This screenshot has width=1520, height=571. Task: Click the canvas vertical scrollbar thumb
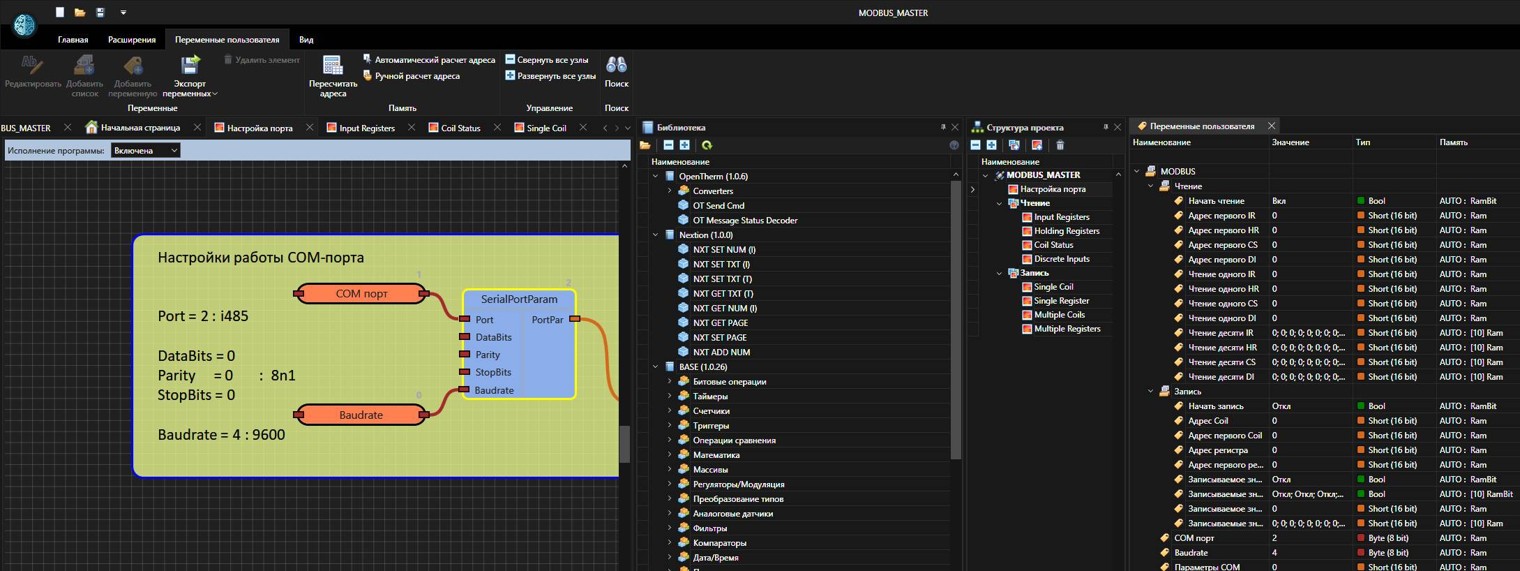[x=625, y=444]
